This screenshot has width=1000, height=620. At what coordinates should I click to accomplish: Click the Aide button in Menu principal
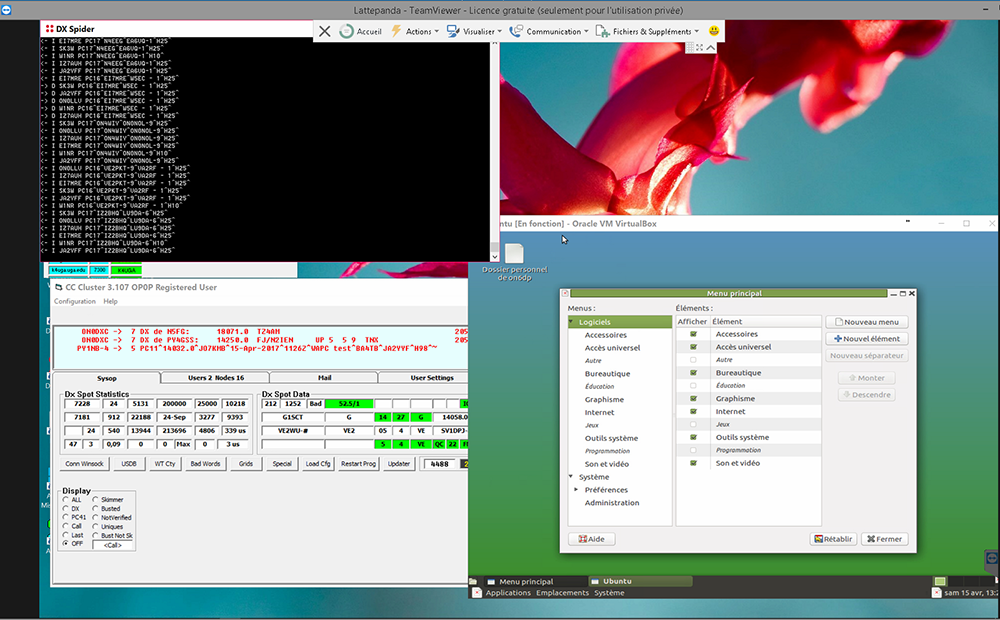[591, 539]
